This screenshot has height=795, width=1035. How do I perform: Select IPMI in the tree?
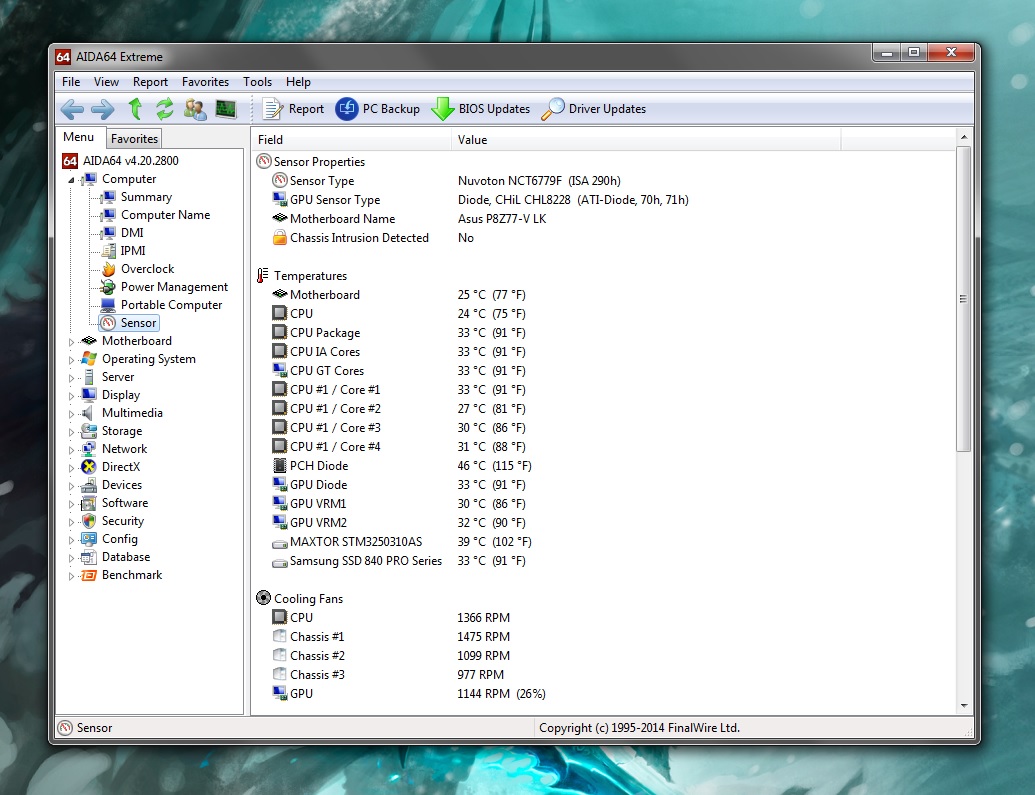tap(133, 251)
